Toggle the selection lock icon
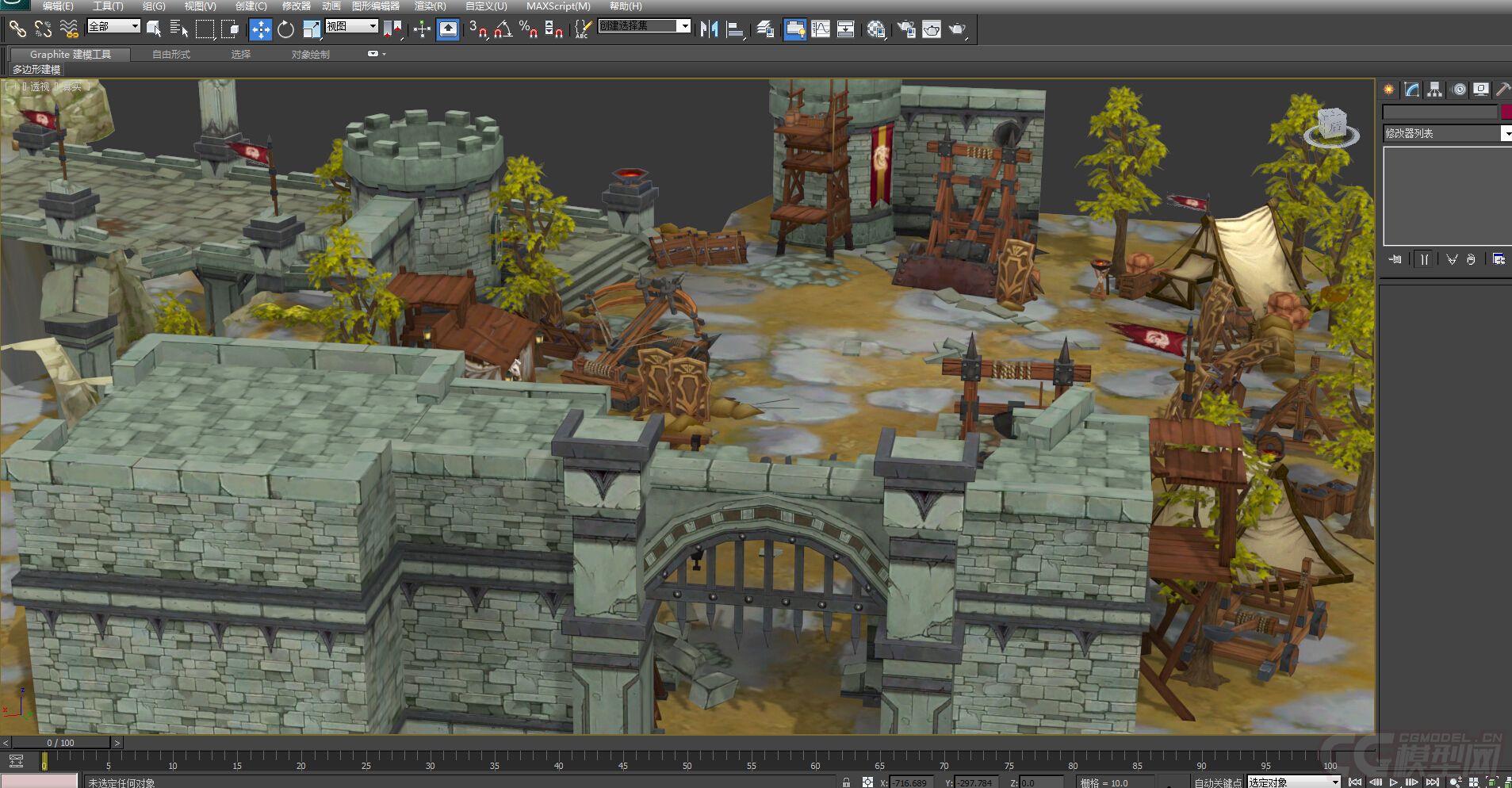Screen dimensions: 1512x788 point(846,782)
